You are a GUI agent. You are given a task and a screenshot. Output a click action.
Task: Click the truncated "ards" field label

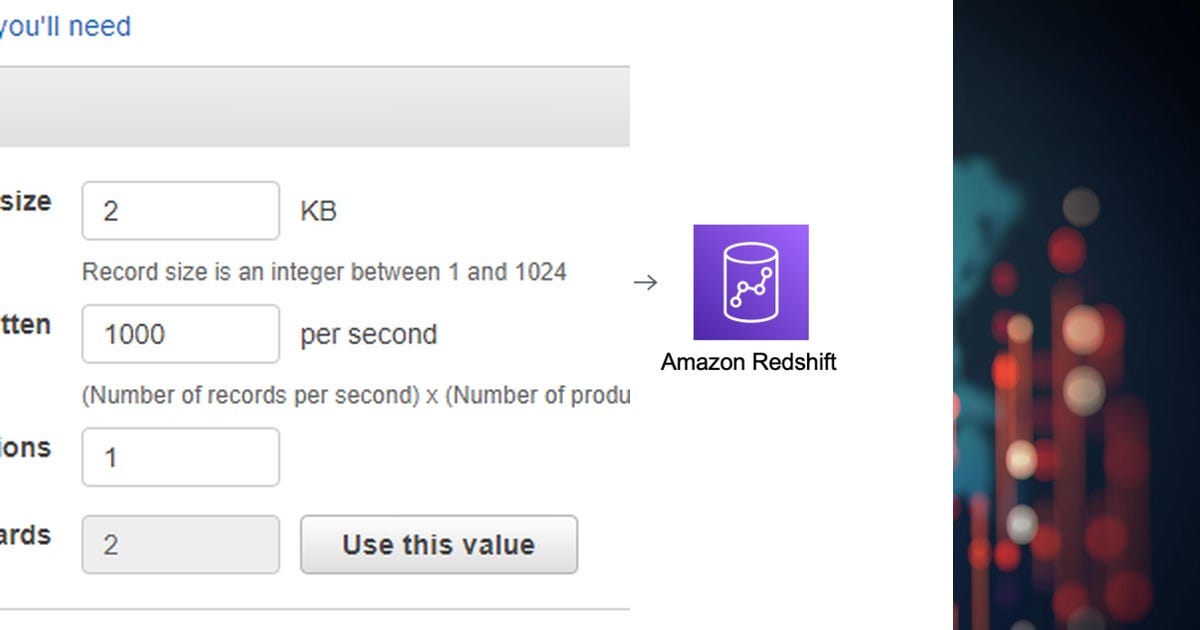tap(25, 535)
